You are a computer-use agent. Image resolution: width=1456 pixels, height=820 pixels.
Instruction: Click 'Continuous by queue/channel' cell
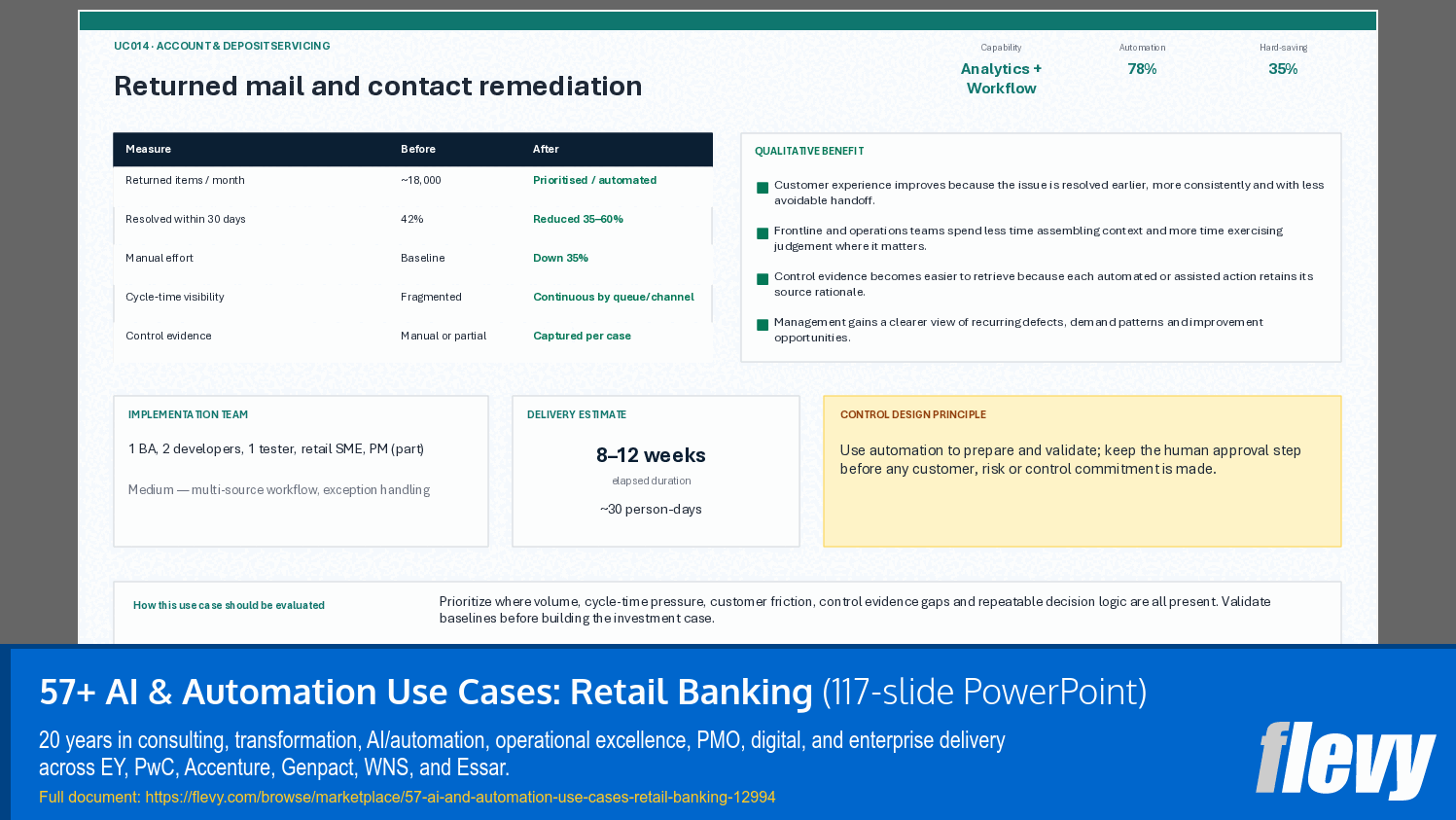614,297
